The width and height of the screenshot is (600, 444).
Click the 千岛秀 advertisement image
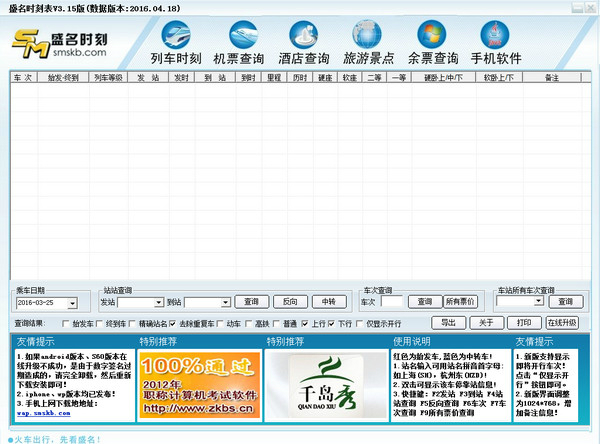pos(326,385)
